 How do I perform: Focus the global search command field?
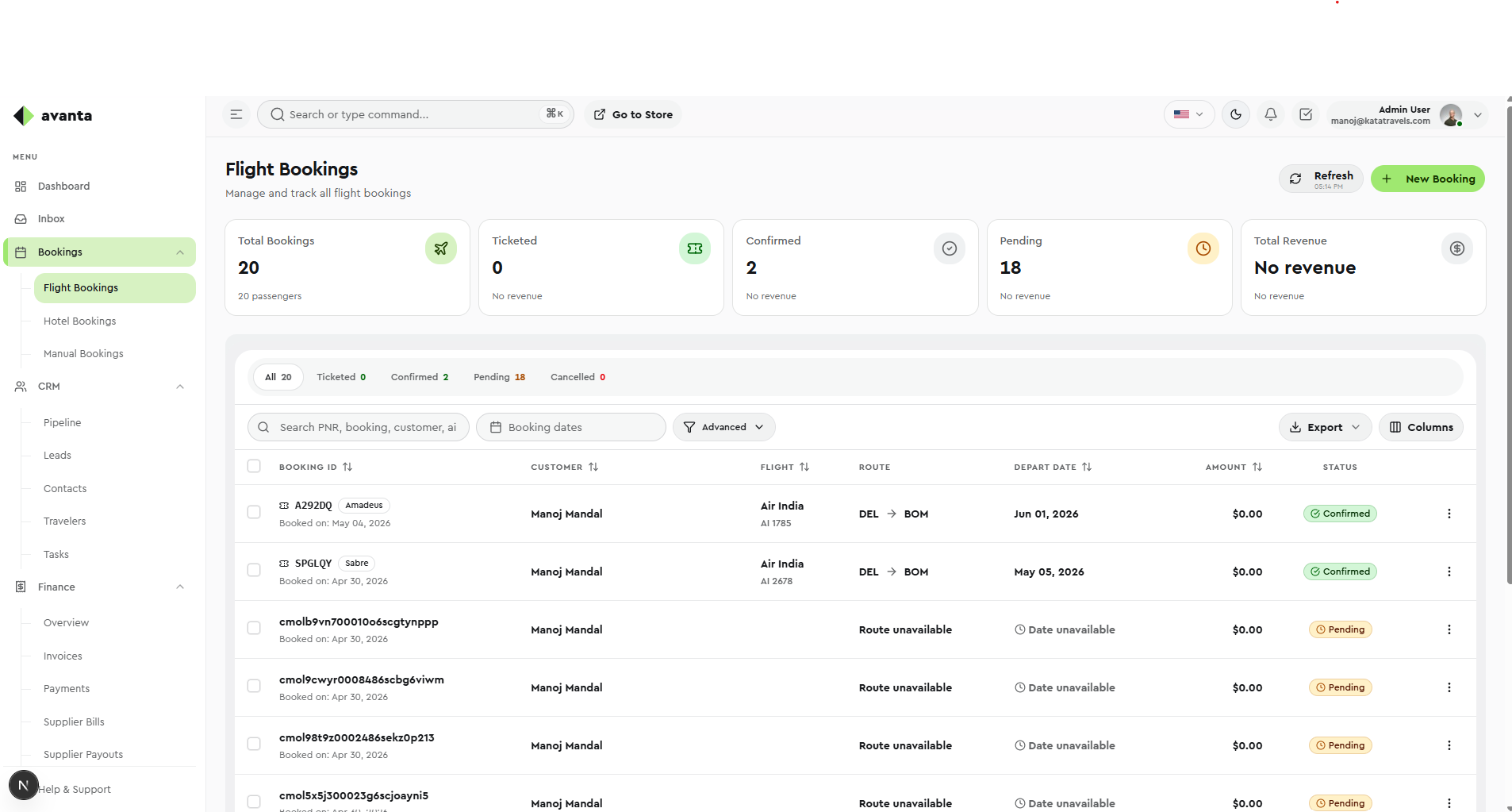tap(415, 114)
